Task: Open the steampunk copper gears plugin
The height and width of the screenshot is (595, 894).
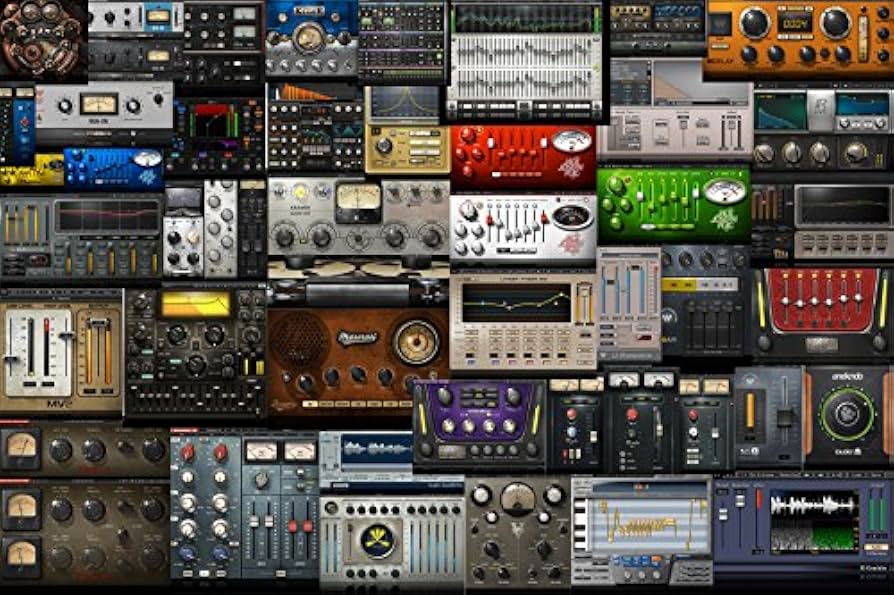Action: (x=43, y=39)
